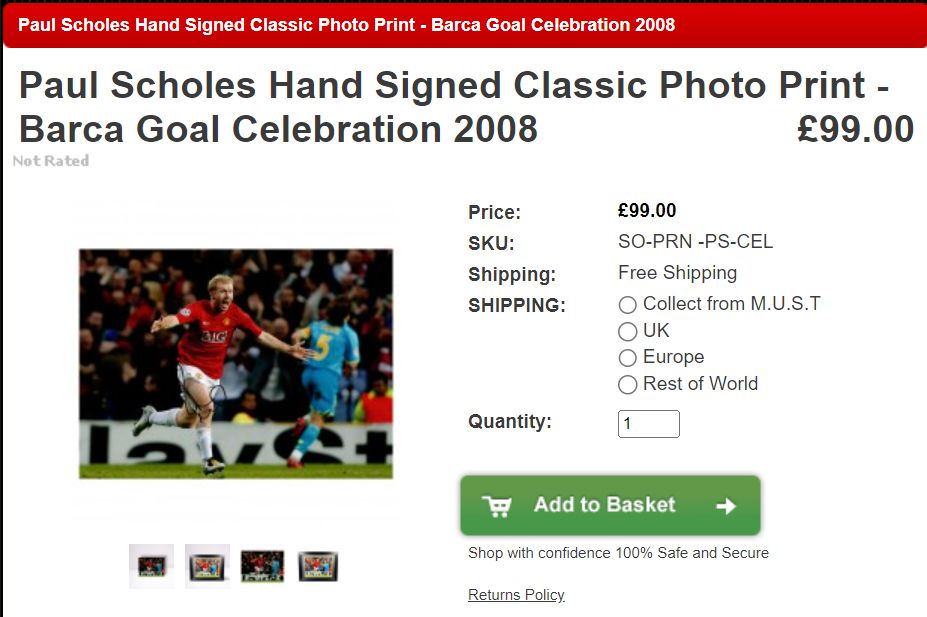Click the arrow icon on the Add to Basket button
Screen dimensions: 927x617
point(726,506)
